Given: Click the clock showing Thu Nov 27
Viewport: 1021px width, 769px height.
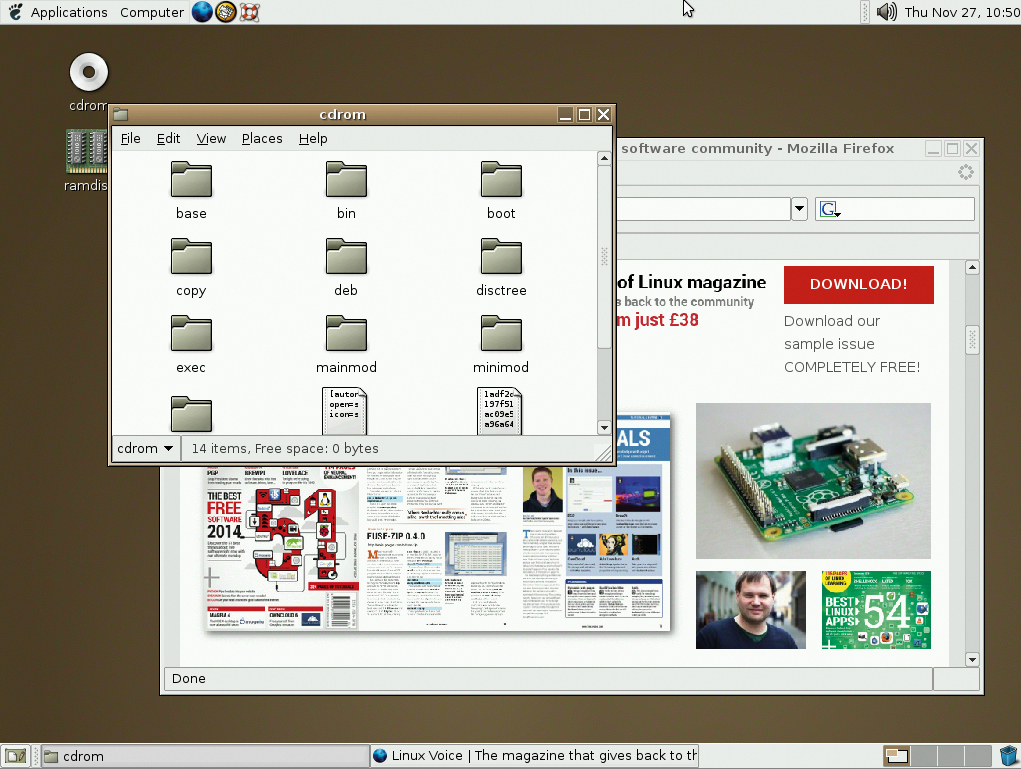Looking at the screenshot, I should pos(962,12).
